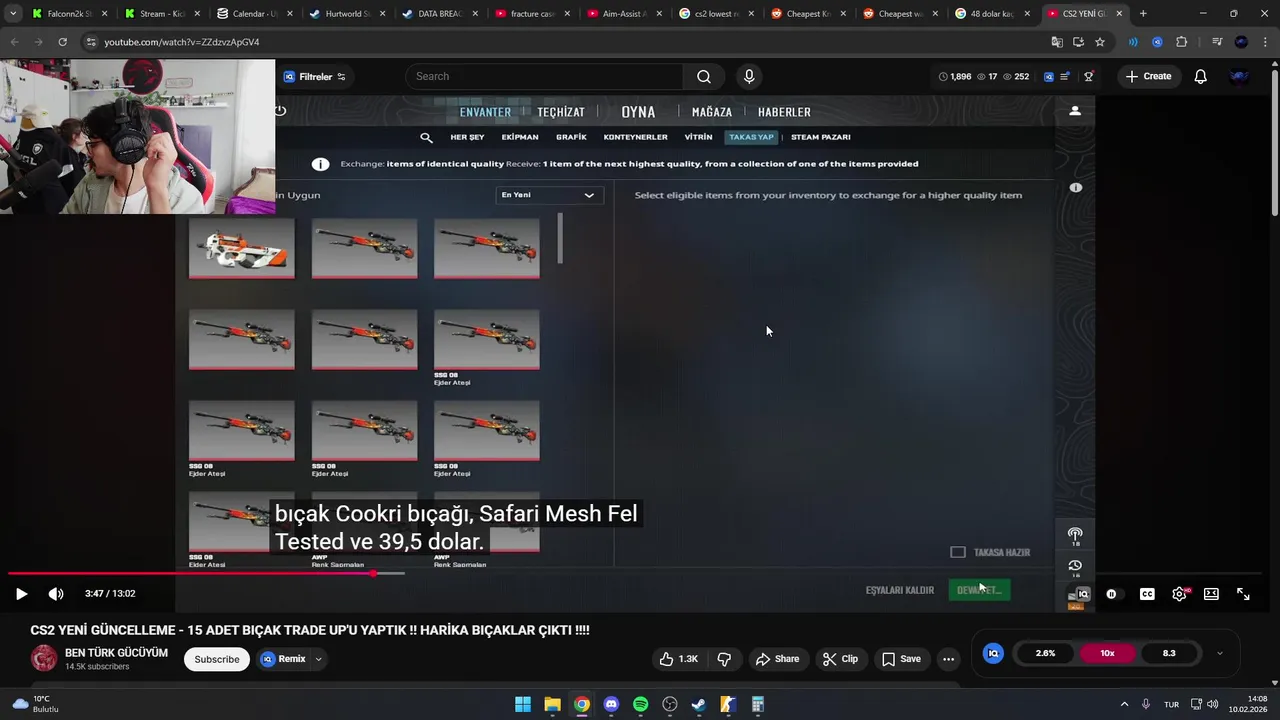
Task: Open BEN TÜRK GÜCÜYÜM channel name link
Action: click(x=116, y=653)
